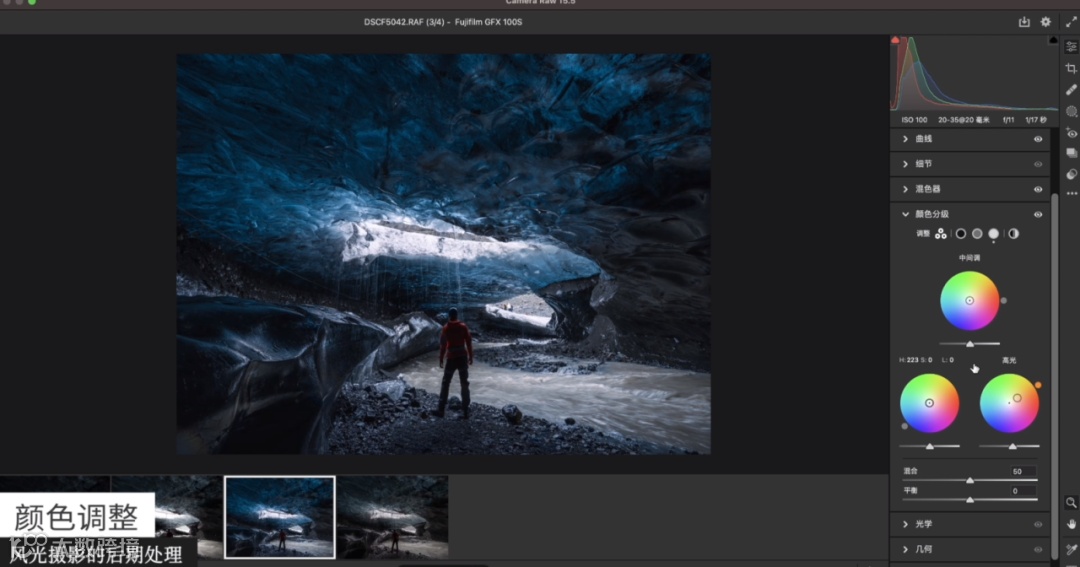Select the Crop tool
This screenshot has height=567, width=1080.
pos(1071,68)
